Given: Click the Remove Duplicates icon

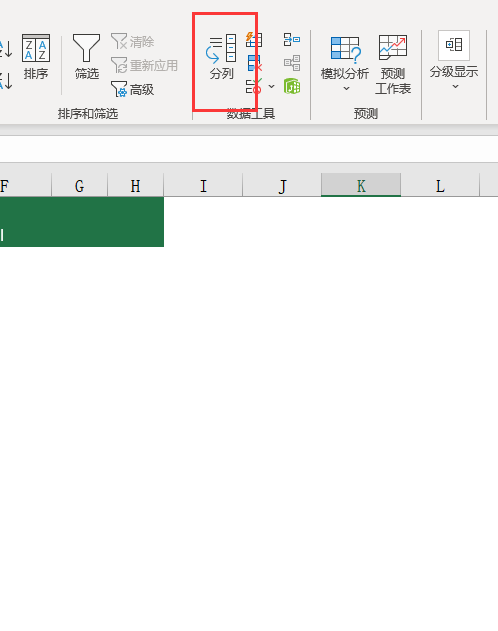Looking at the screenshot, I should pyautogui.click(x=254, y=63).
